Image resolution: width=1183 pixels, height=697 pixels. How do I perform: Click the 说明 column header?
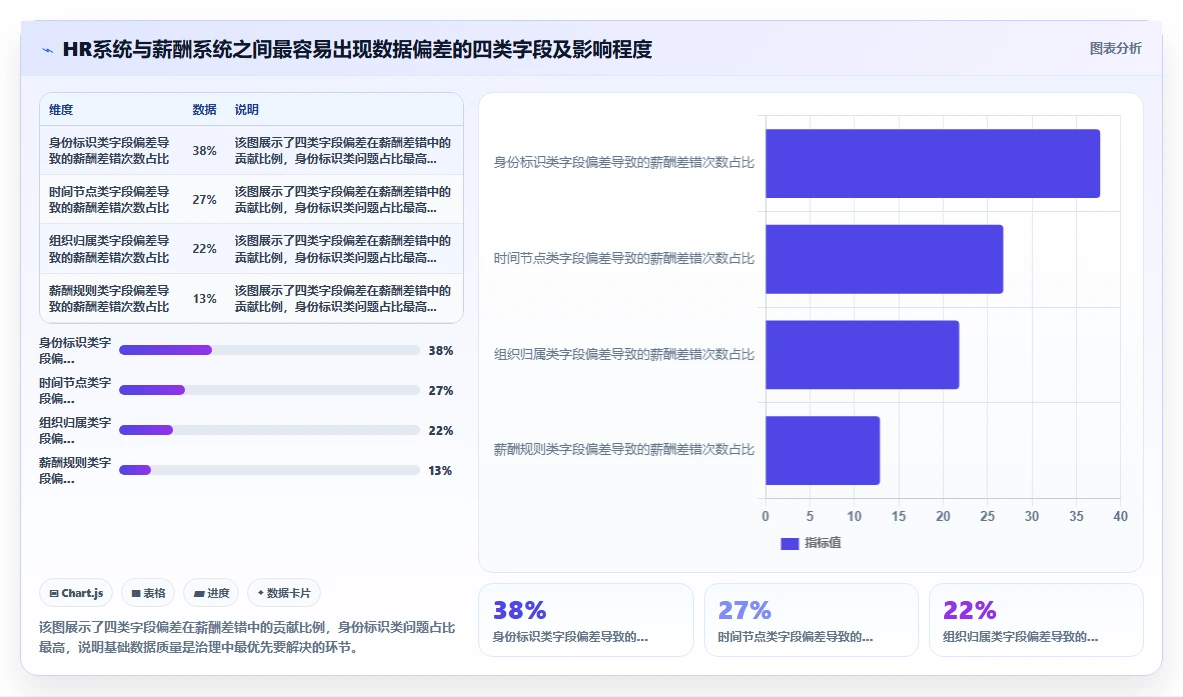point(247,109)
